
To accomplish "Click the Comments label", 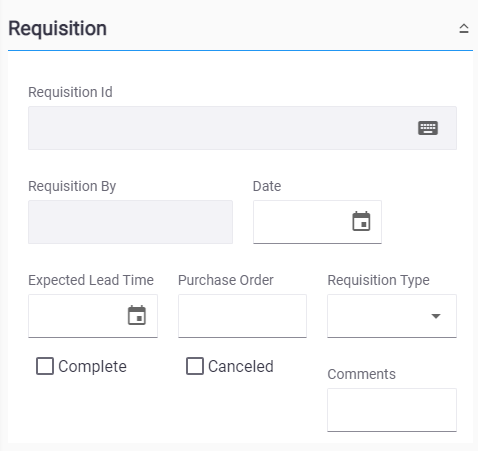I will click(362, 374).
